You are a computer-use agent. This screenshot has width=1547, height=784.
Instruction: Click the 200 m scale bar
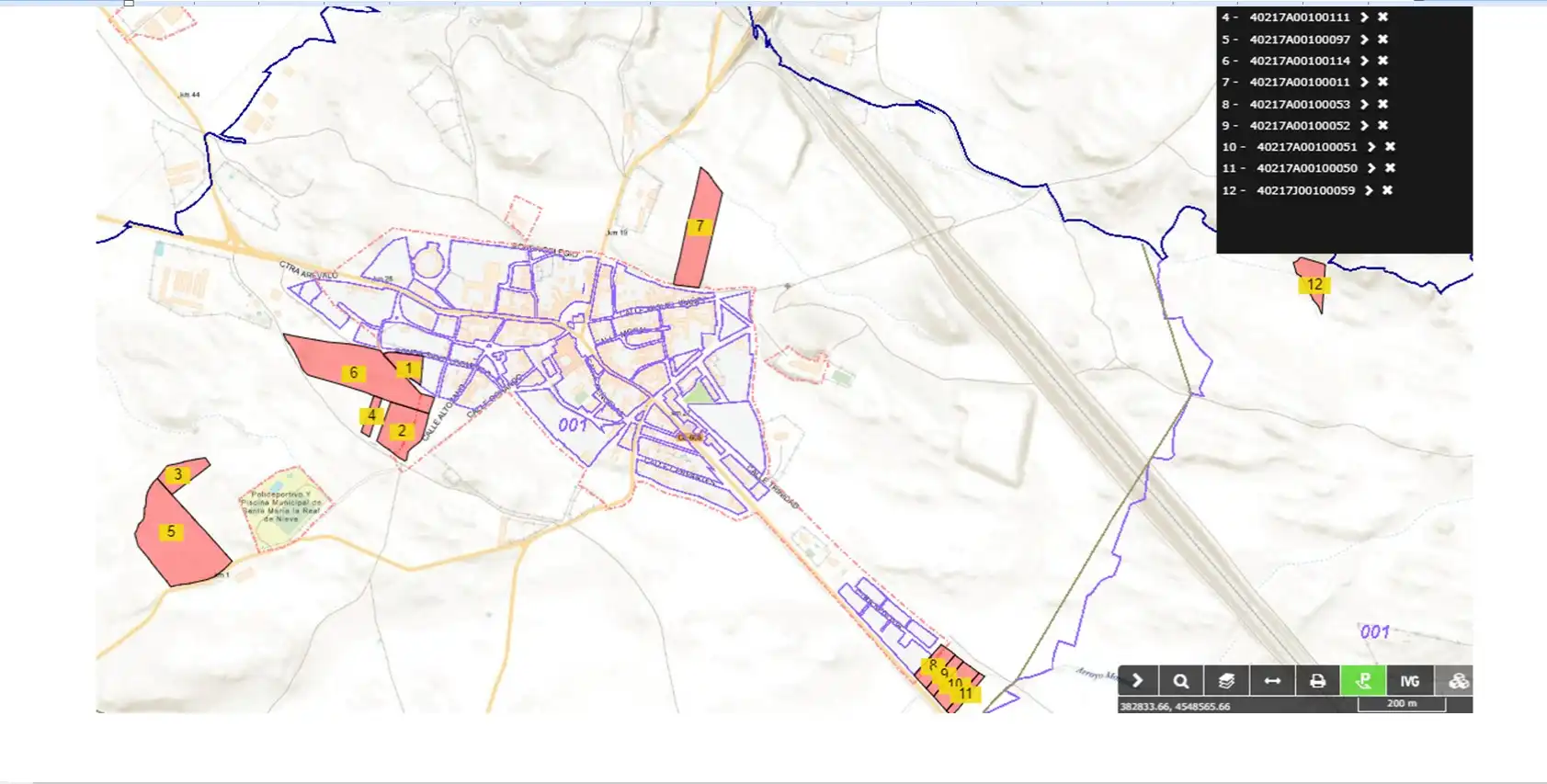1402,704
